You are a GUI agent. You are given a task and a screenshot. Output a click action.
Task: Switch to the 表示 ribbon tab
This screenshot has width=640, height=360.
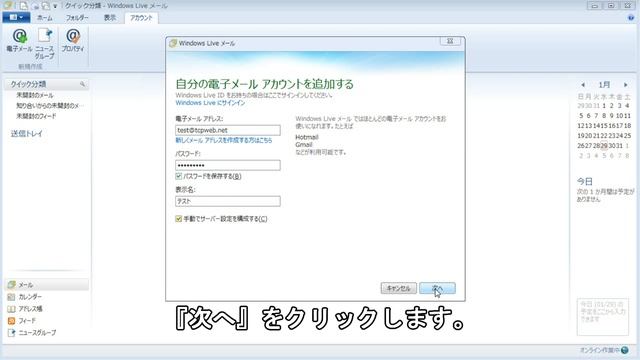click(x=109, y=18)
